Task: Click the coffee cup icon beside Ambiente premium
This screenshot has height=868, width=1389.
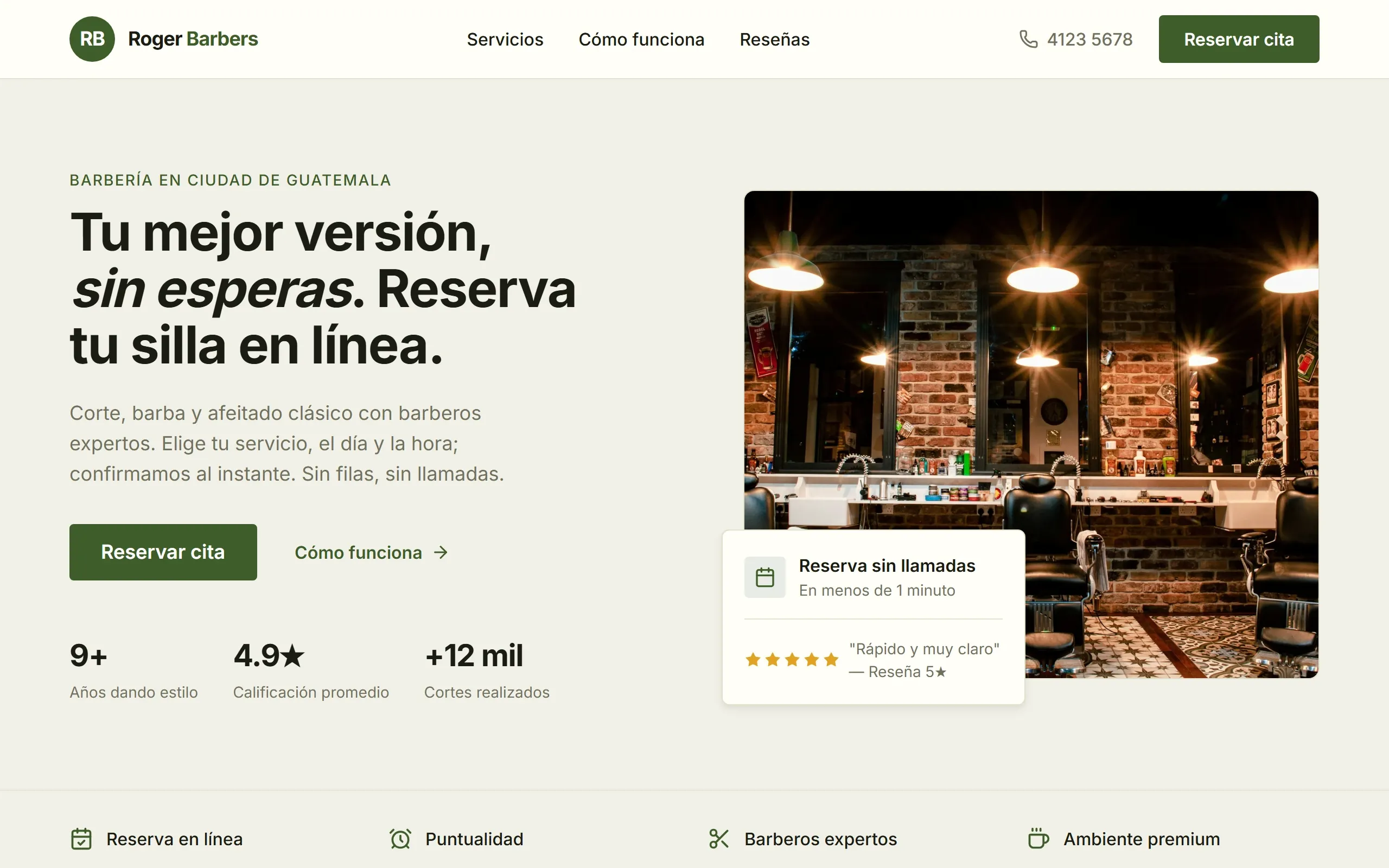Action: point(1038,839)
